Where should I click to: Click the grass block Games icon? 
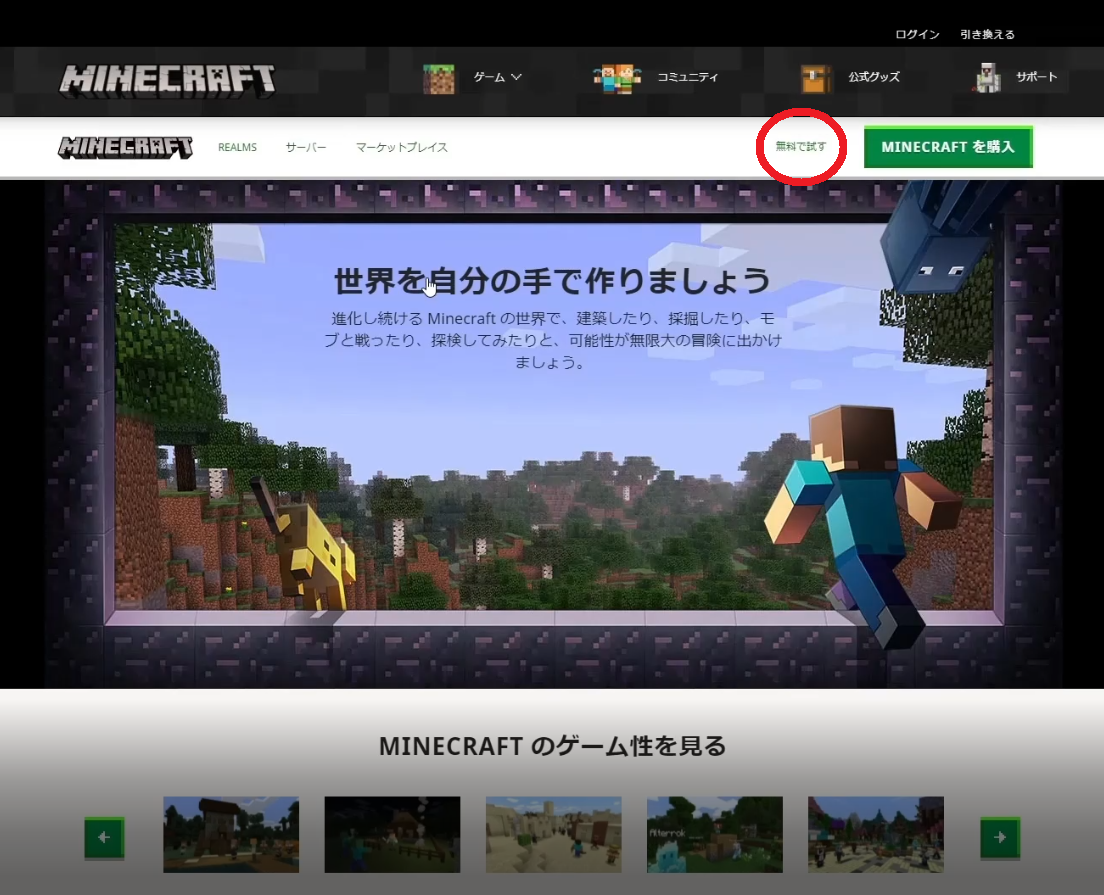point(439,78)
